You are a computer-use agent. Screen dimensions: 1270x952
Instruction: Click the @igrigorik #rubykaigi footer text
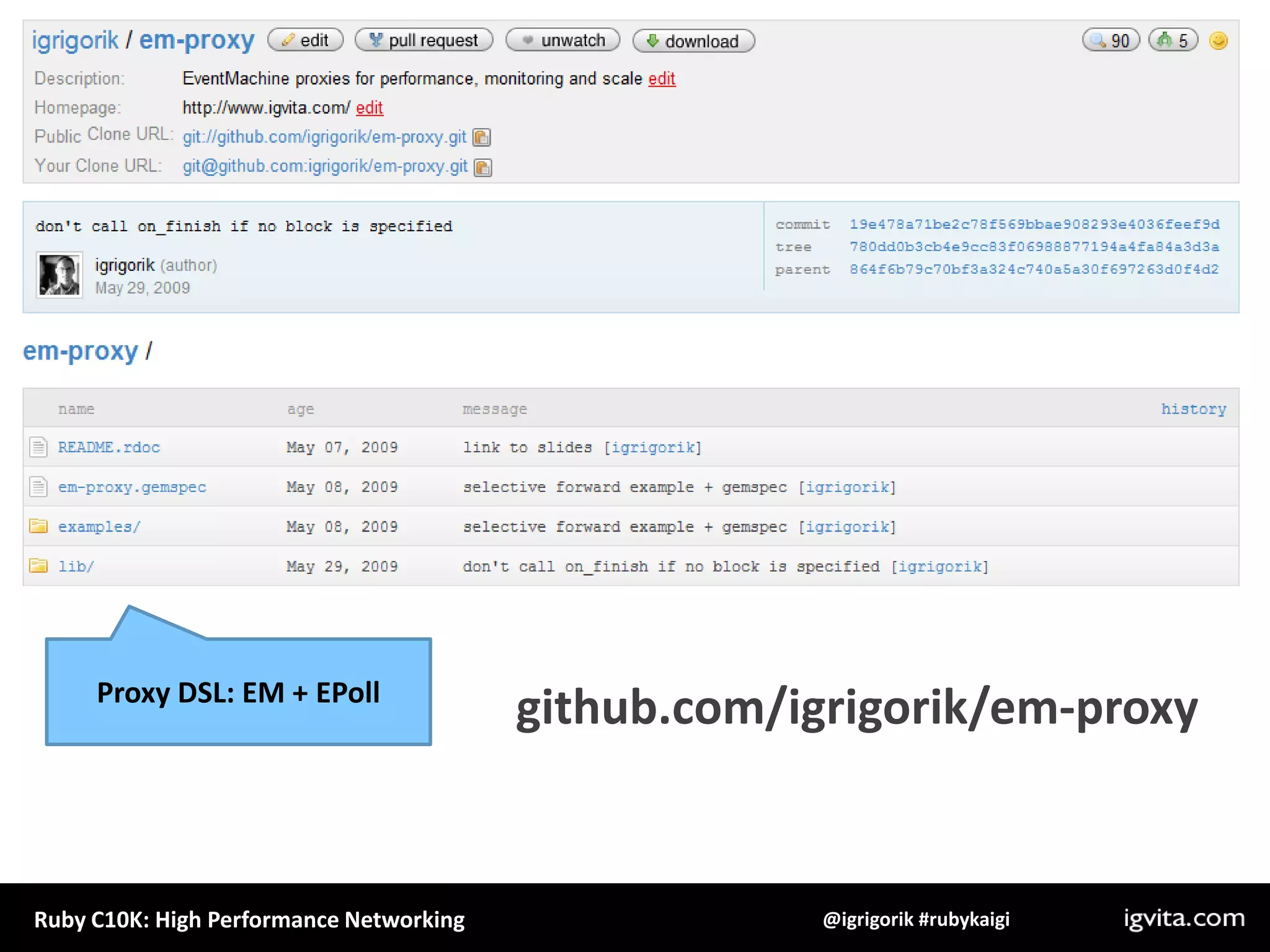click(x=916, y=919)
